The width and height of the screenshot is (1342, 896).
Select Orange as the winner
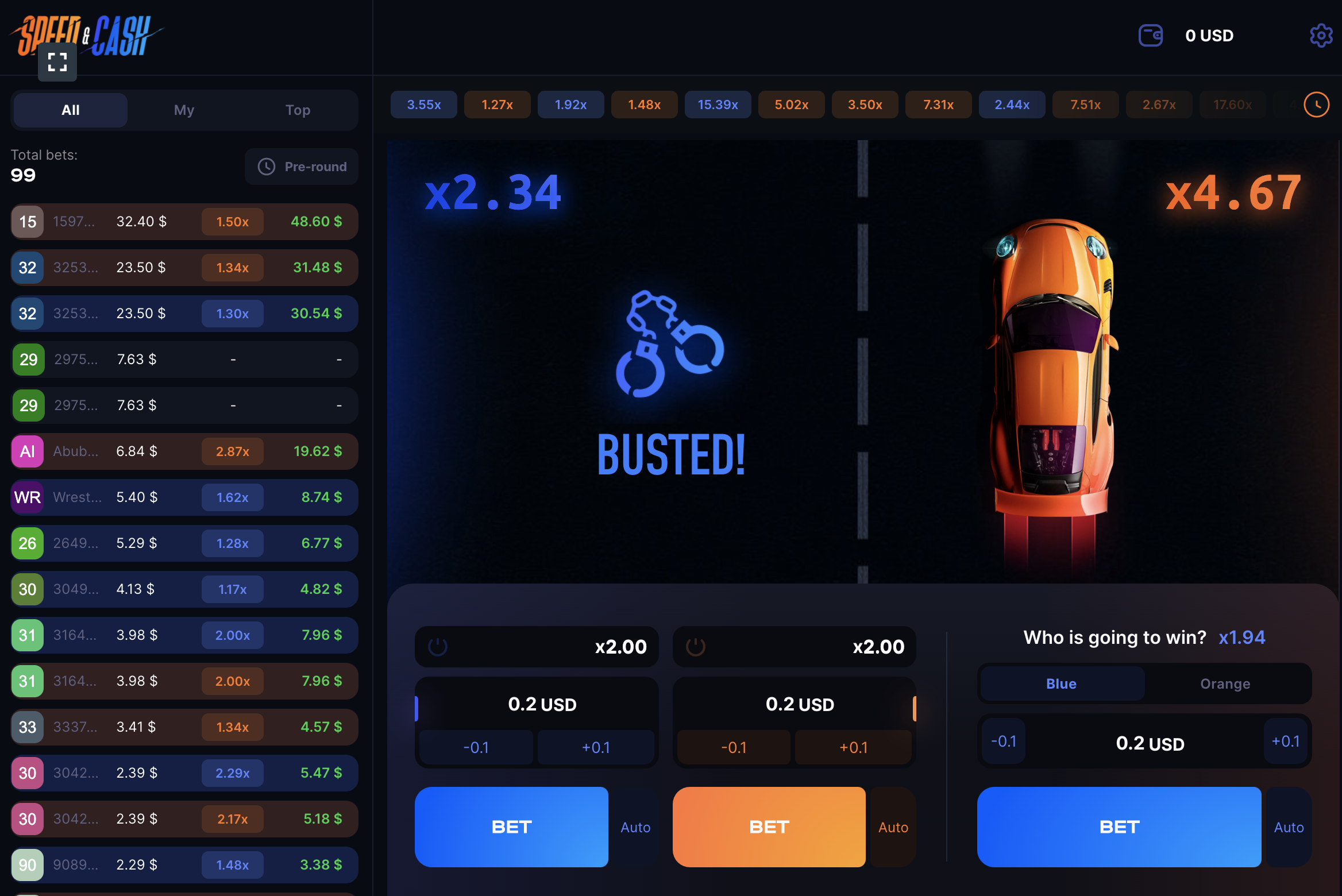click(x=1225, y=683)
